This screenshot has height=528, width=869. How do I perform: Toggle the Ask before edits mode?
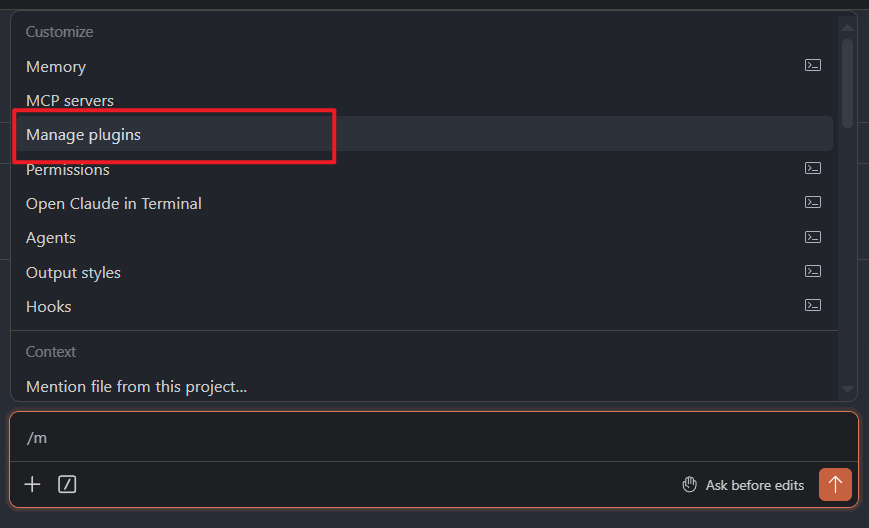pyautogui.click(x=743, y=485)
